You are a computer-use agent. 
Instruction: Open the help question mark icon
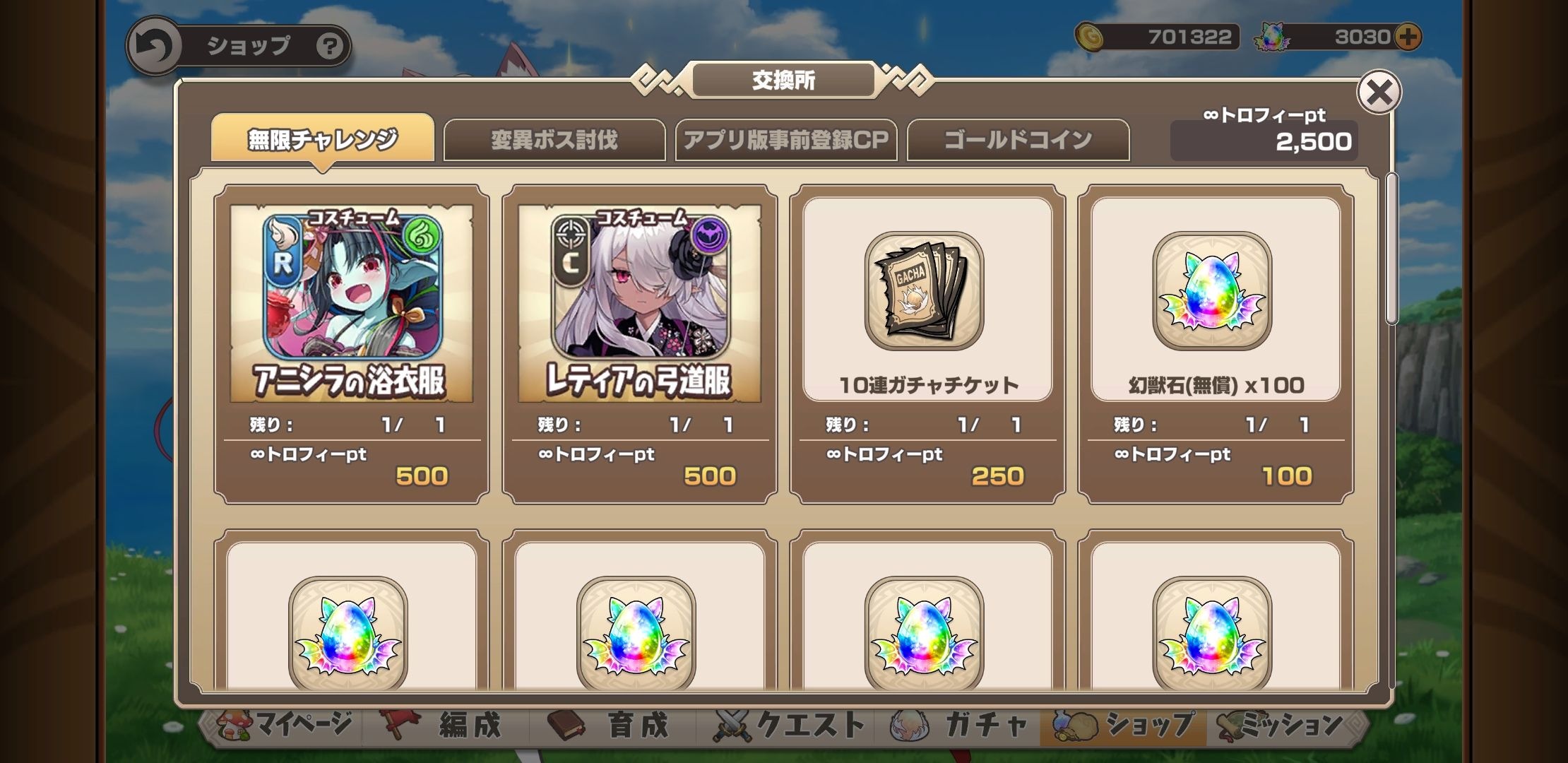[x=329, y=47]
